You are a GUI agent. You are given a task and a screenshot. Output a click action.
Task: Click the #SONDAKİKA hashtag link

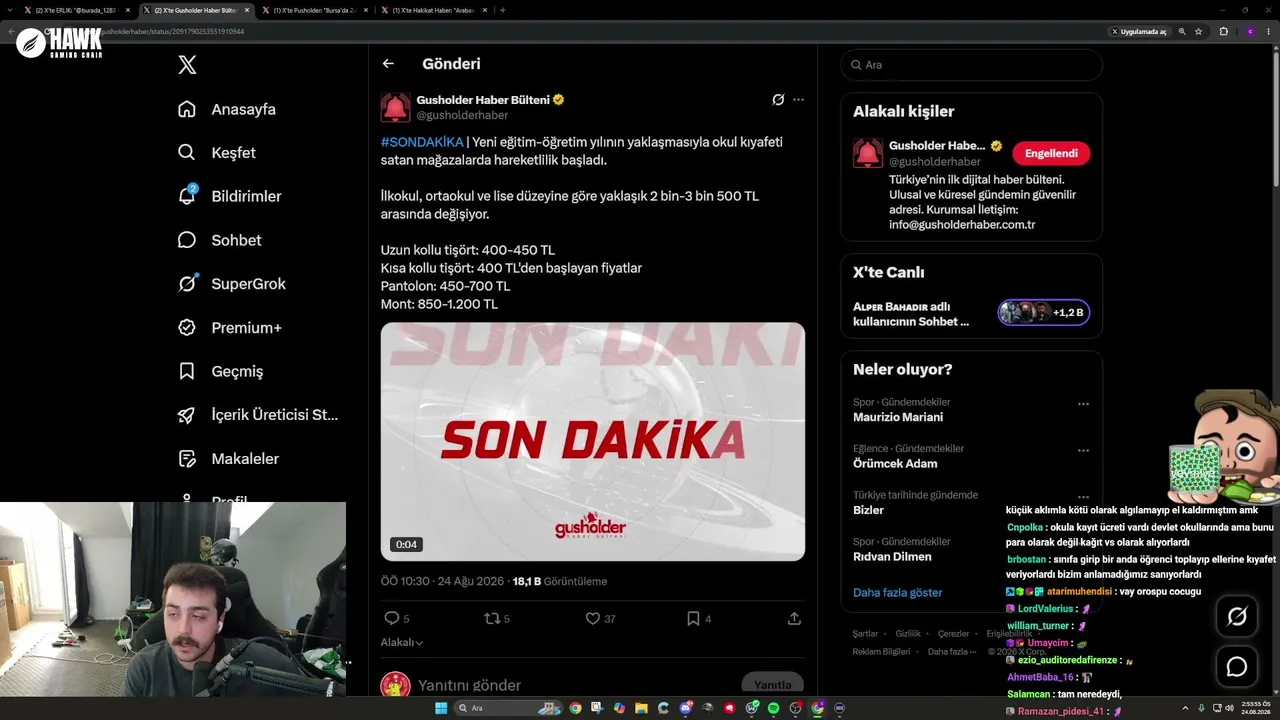click(422, 142)
